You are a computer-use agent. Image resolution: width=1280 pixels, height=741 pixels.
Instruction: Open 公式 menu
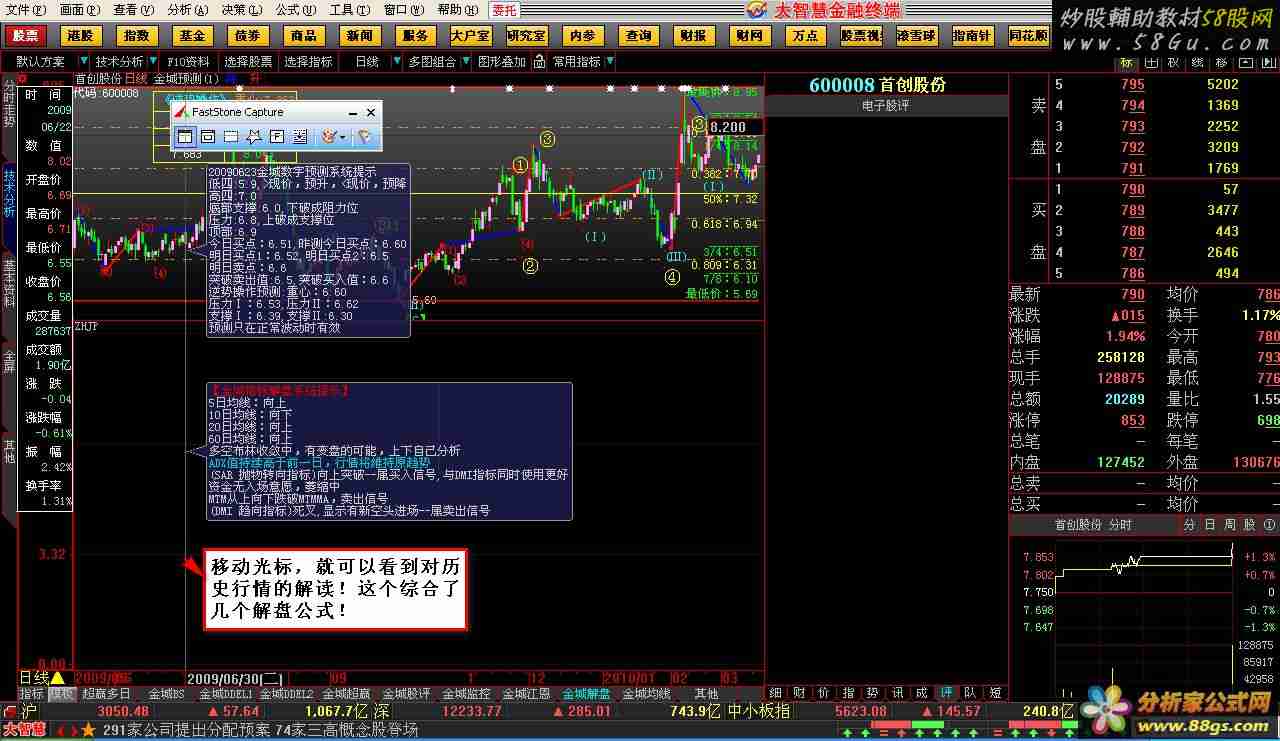[294, 9]
